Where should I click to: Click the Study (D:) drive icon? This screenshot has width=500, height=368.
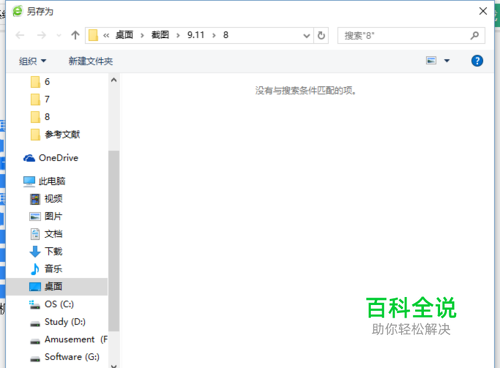pyautogui.click(x=35, y=324)
